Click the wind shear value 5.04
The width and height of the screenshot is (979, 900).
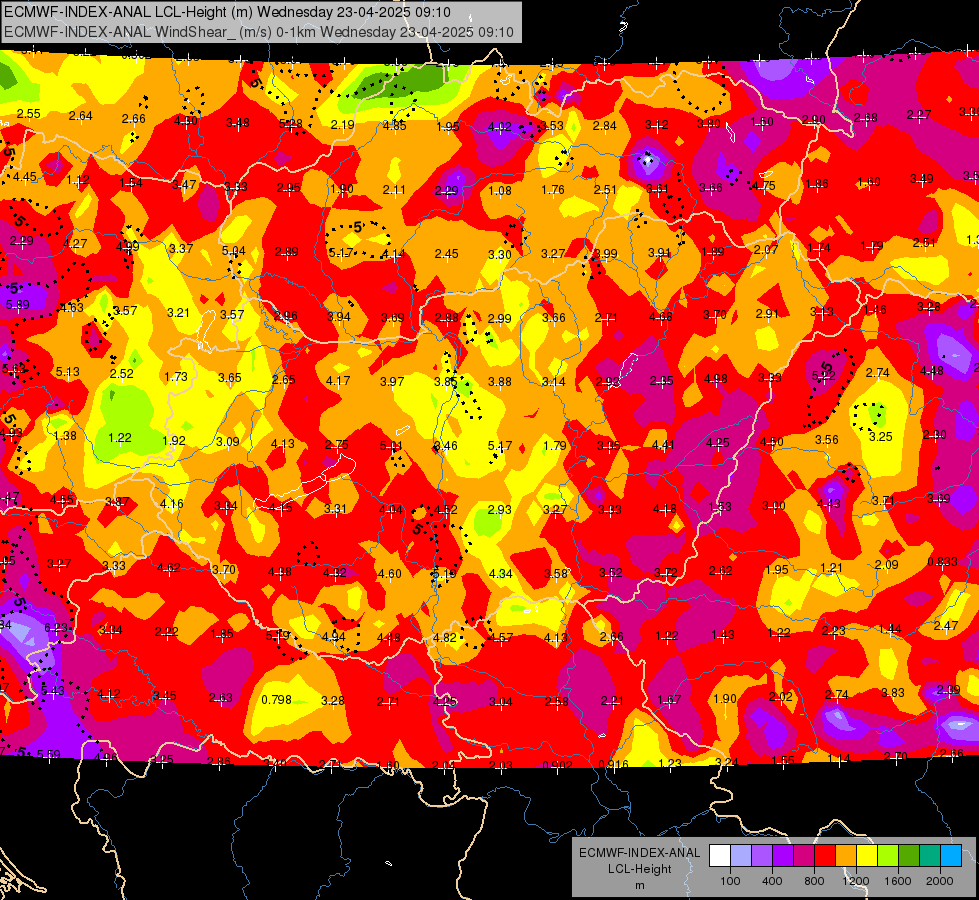tap(234, 250)
